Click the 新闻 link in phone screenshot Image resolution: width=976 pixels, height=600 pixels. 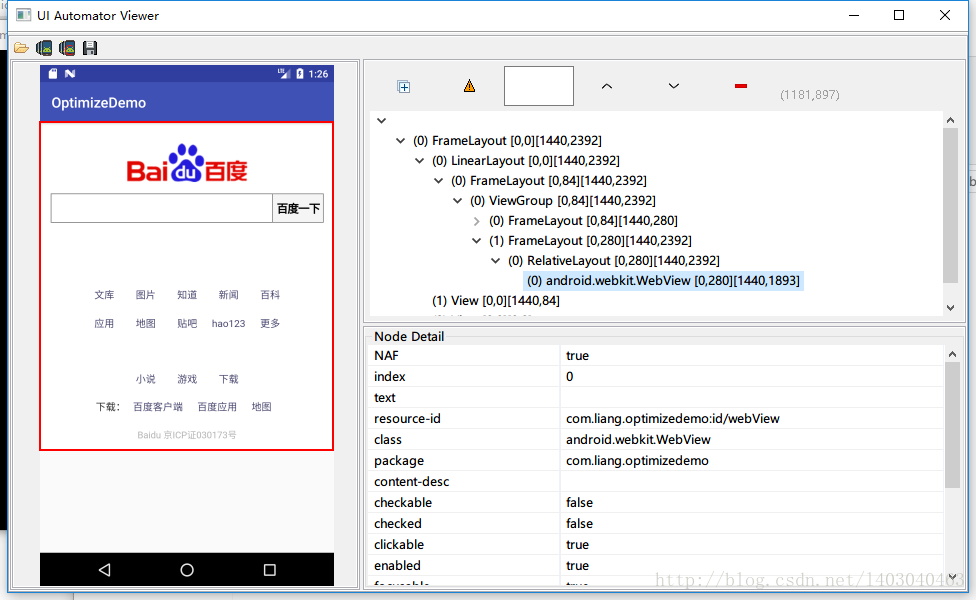(x=228, y=295)
